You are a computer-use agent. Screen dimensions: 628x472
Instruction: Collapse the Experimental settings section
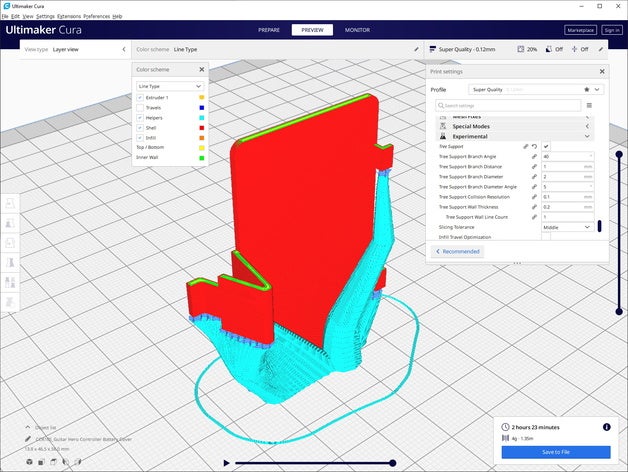[x=586, y=136]
